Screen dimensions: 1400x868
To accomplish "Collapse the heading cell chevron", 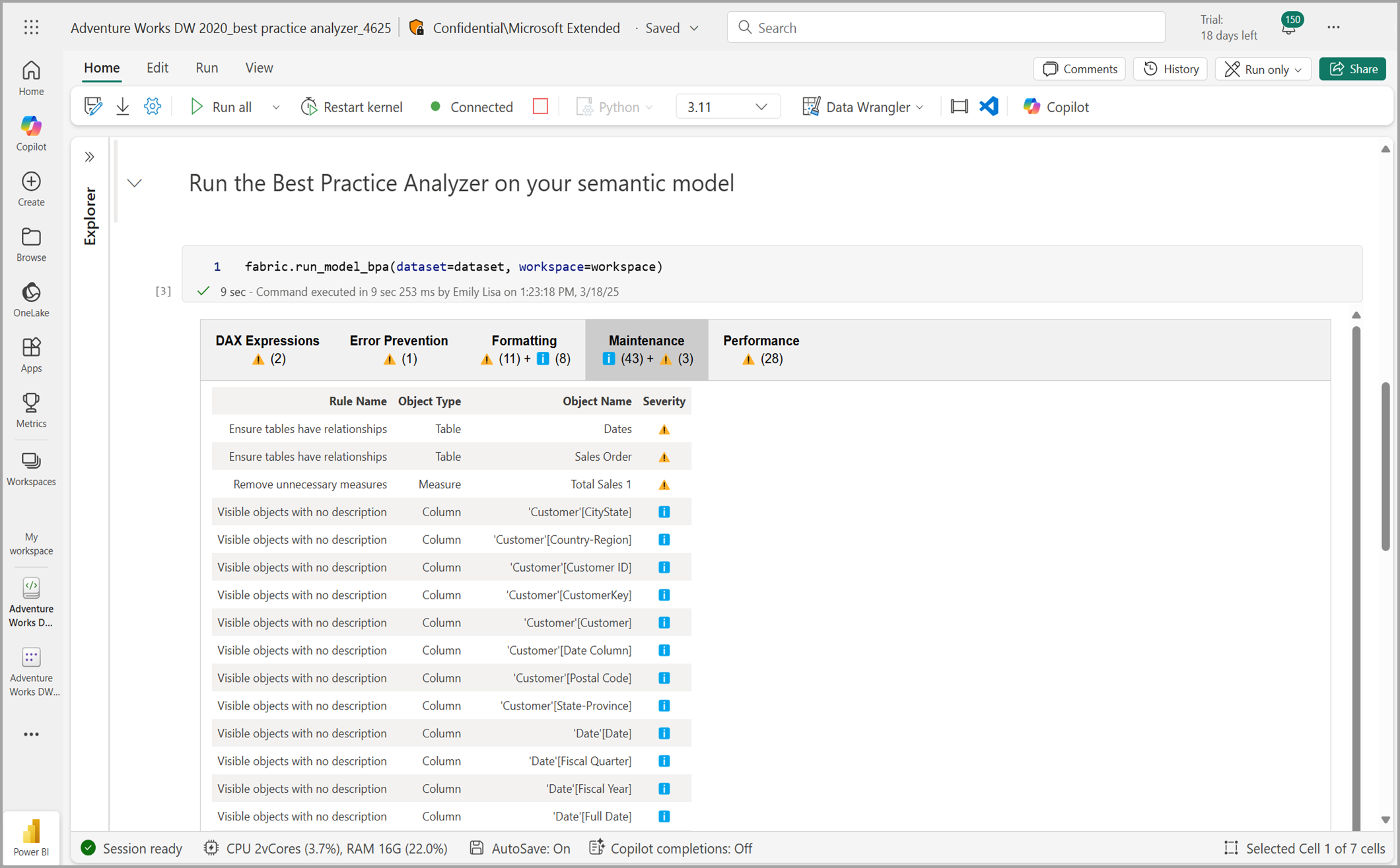I will pyautogui.click(x=135, y=183).
